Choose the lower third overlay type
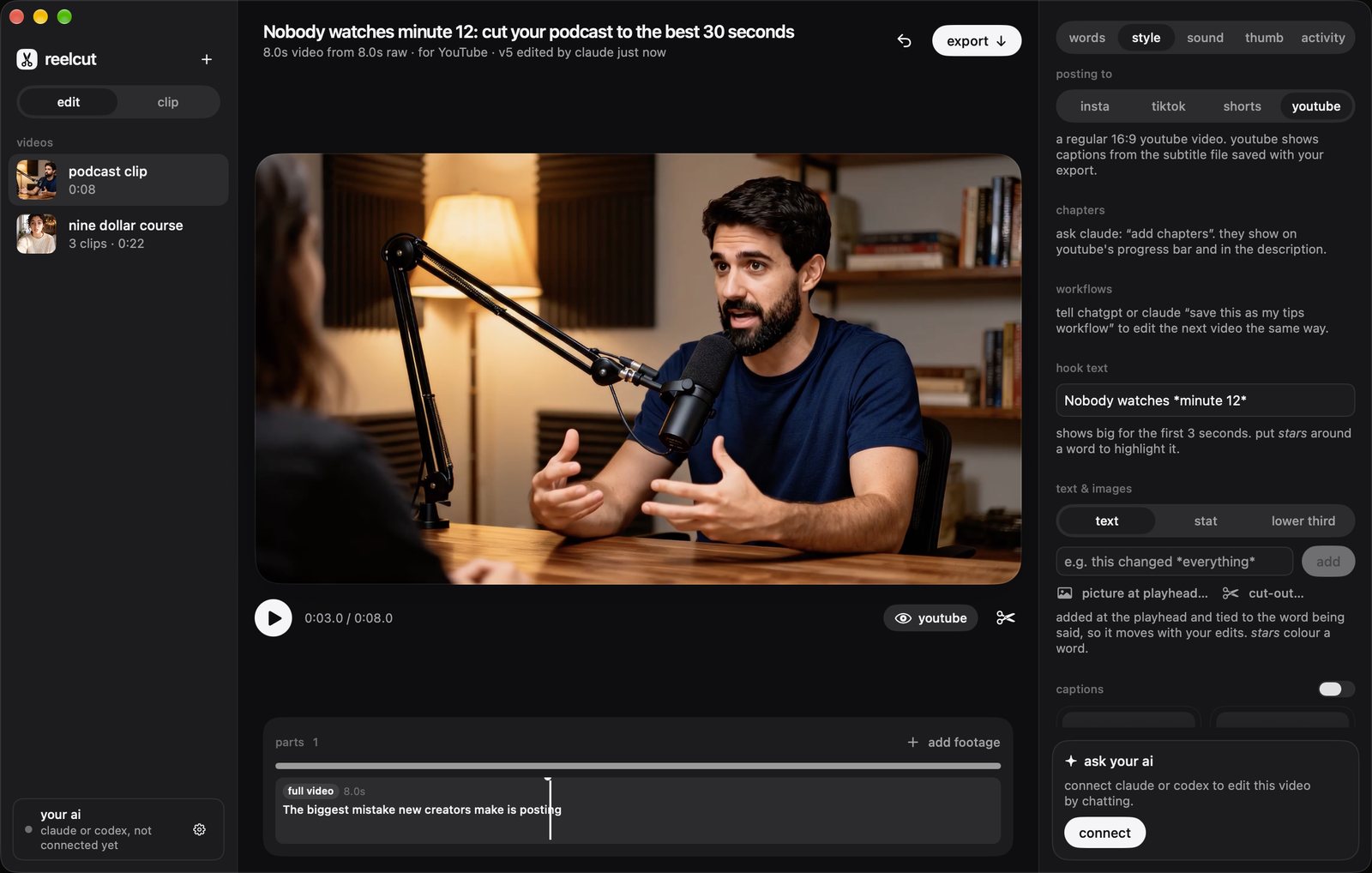The width and height of the screenshot is (1372, 873). tap(1303, 521)
